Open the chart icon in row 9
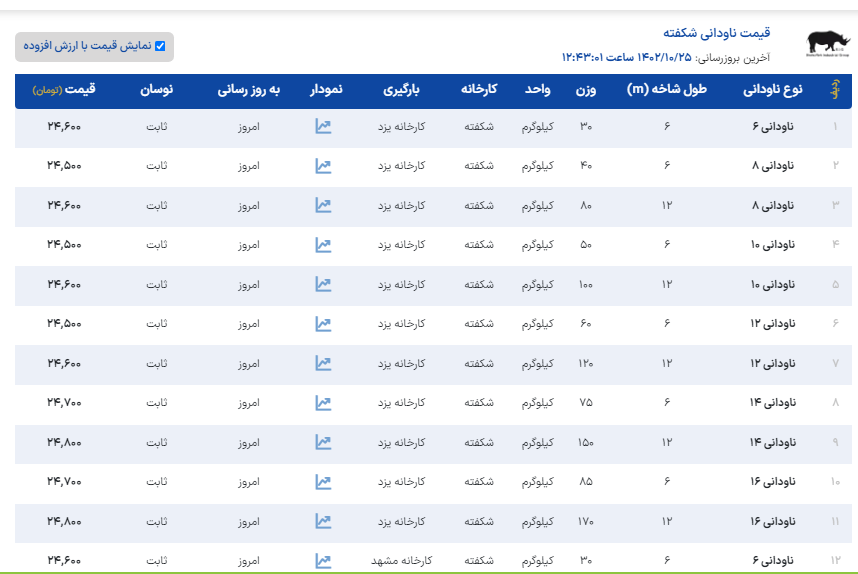 point(323,442)
